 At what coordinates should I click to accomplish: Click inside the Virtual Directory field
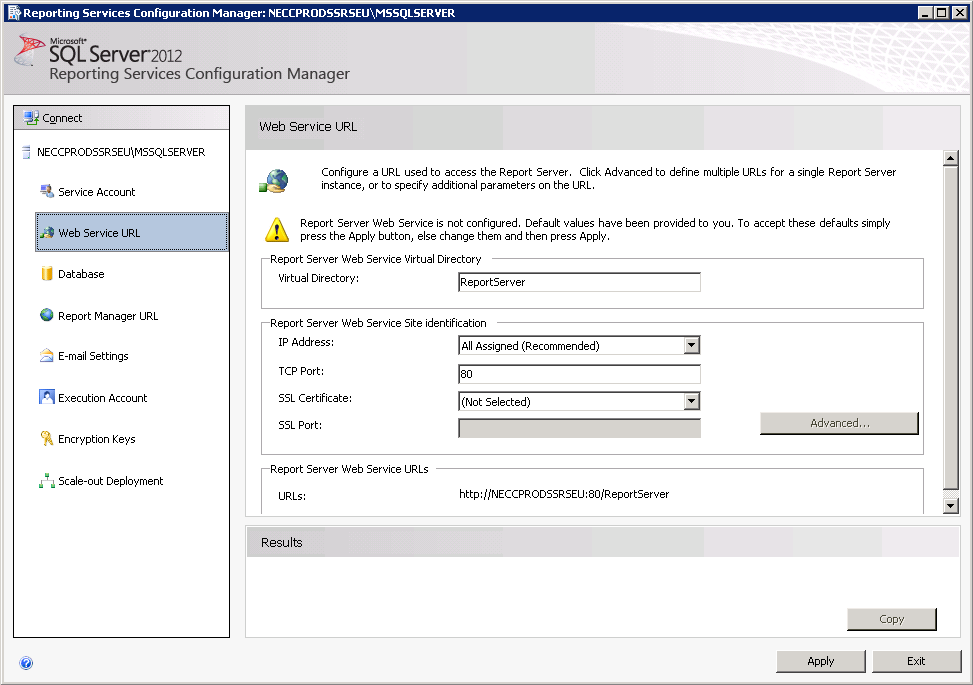click(x=578, y=282)
